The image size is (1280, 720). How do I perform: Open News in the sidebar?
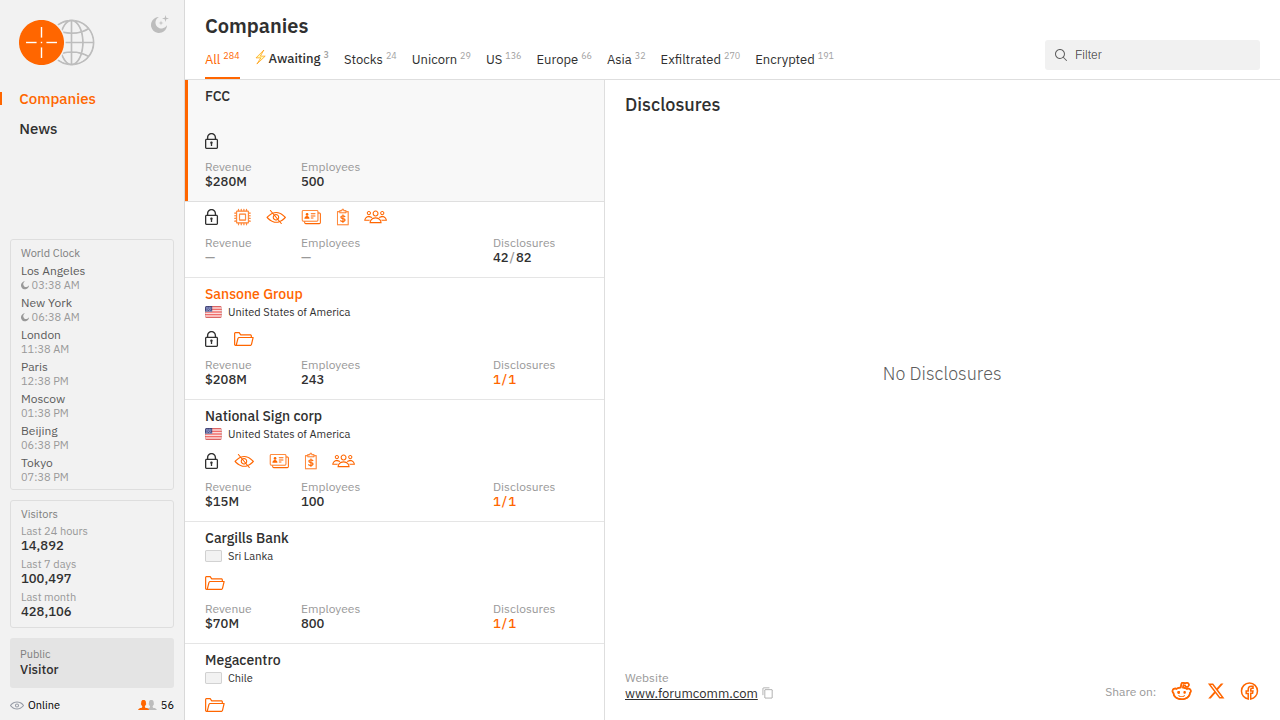38,129
